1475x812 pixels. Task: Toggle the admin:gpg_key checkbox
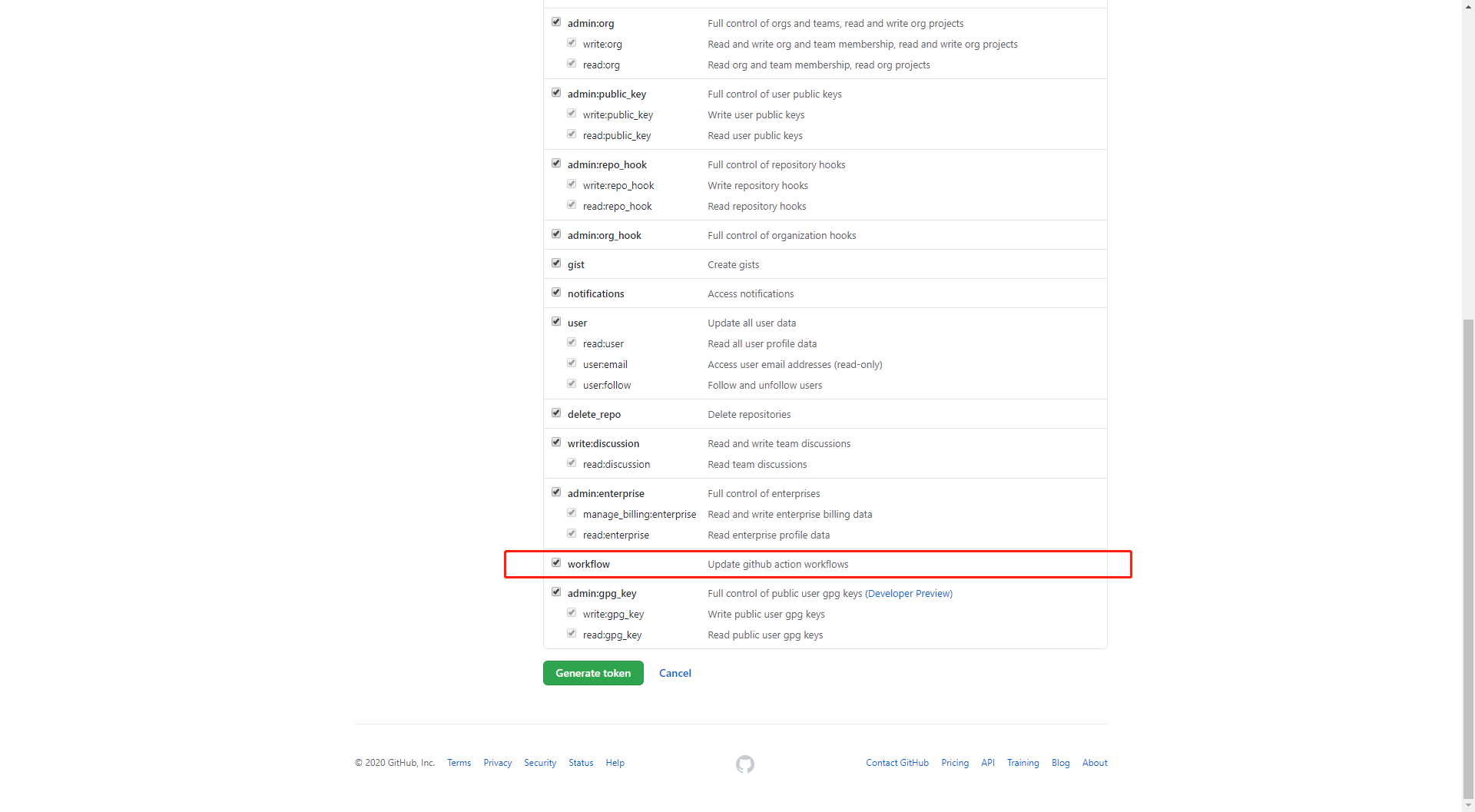556,592
